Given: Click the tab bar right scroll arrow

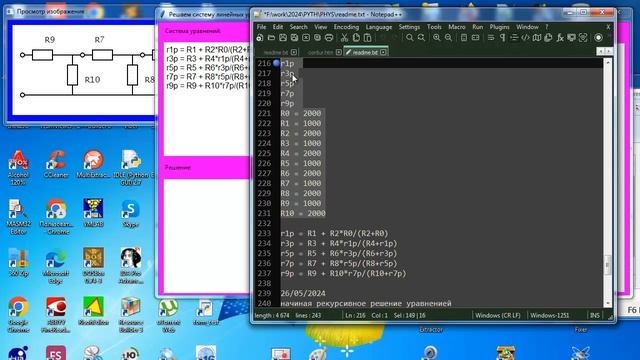Looking at the screenshot, I should click(x=609, y=51).
